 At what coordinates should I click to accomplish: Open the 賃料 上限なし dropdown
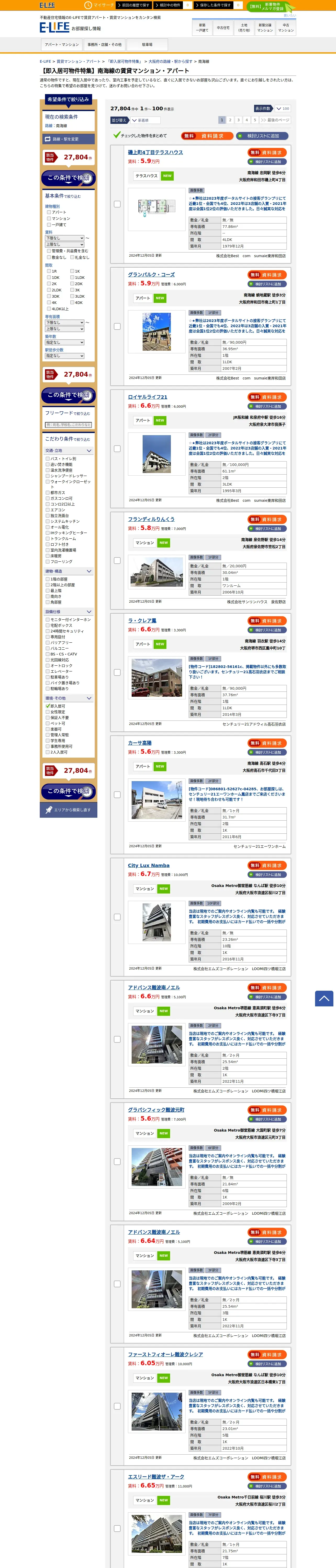(65, 245)
